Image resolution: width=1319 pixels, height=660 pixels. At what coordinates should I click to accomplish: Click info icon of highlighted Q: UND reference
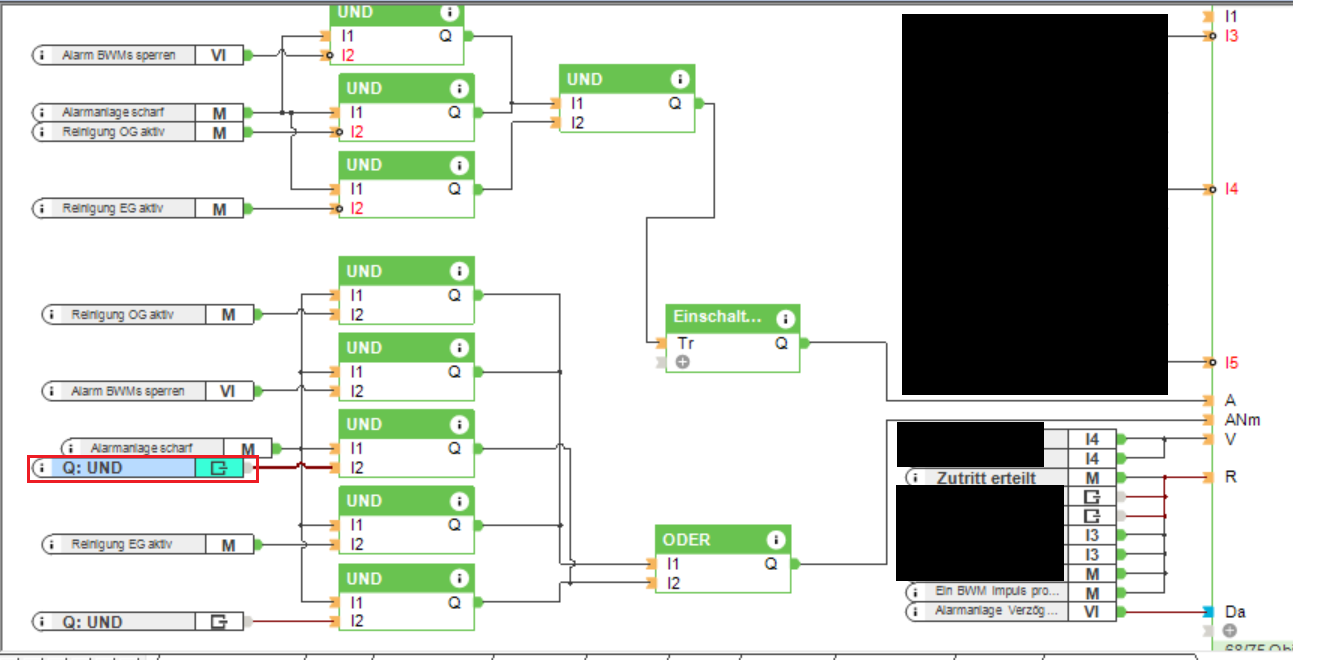pyautogui.click(x=43, y=467)
